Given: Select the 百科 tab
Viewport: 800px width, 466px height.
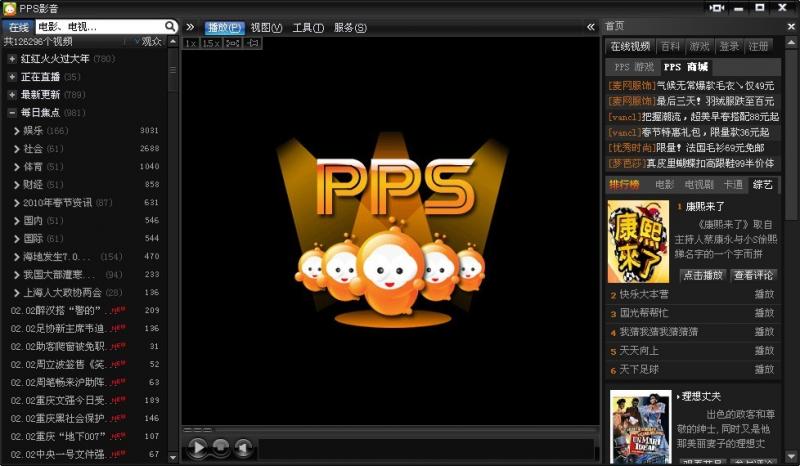Looking at the screenshot, I should [x=670, y=46].
